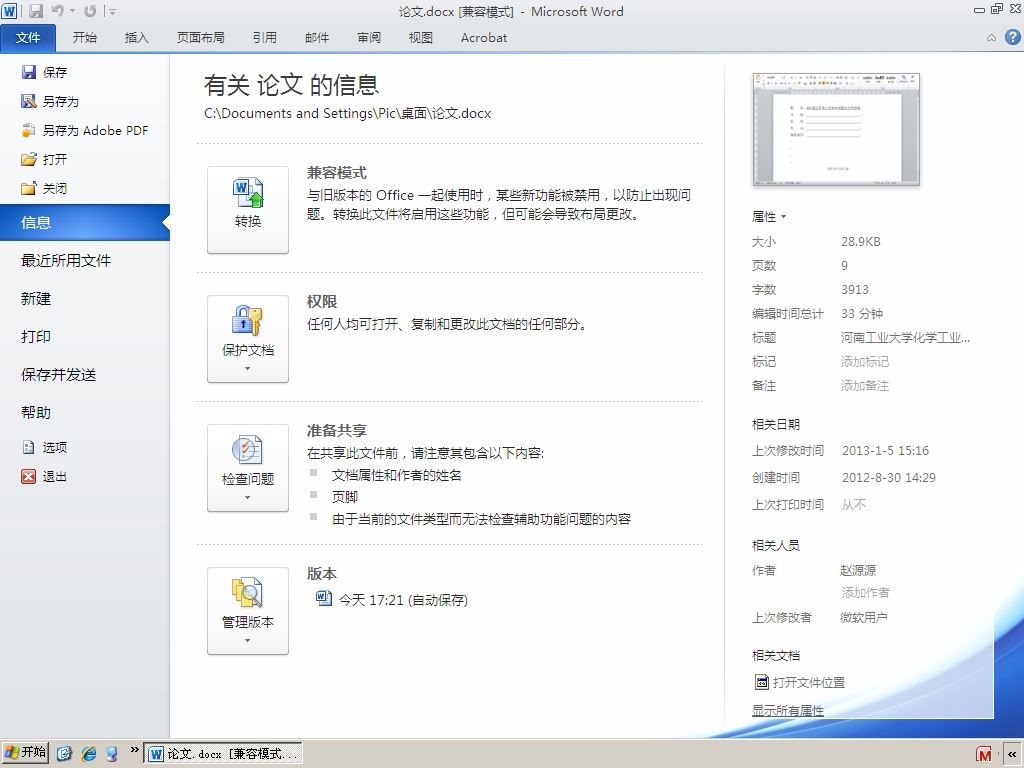Switch to the Acrobat ribbon tab
The width and height of the screenshot is (1024, 768).
484,38
